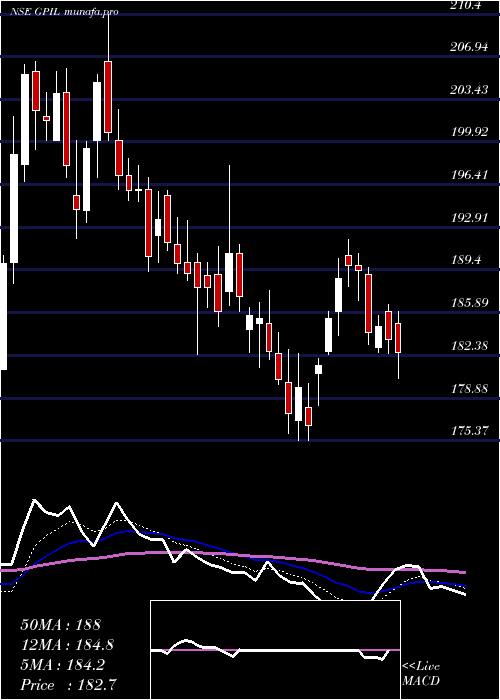500x700 pixels.
Task: Click the 5MA : 184.2 readout
Action: click(x=62, y=665)
